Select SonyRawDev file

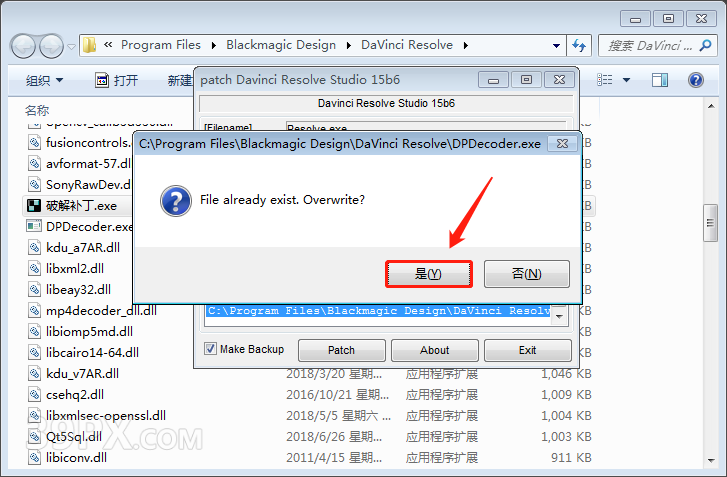pyautogui.click(x=88, y=184)
